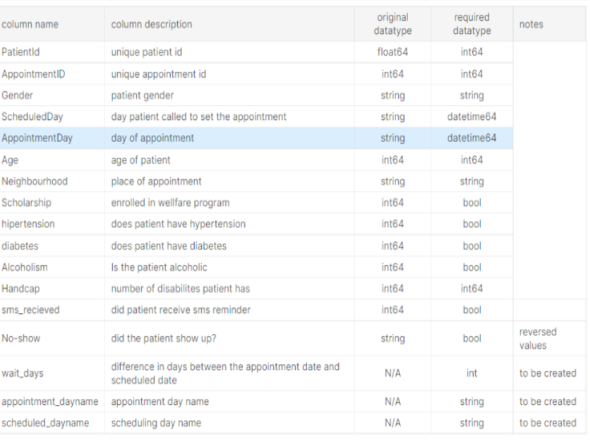
Task: Select the highlighted AppointmentDay row
Action: pyautogui.click(x=256, y=138)
